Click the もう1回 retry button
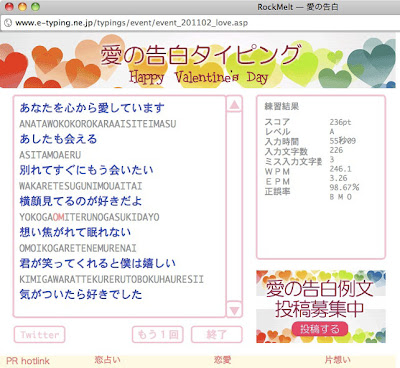This screenshot has width=400, height=368. (158, 334)
